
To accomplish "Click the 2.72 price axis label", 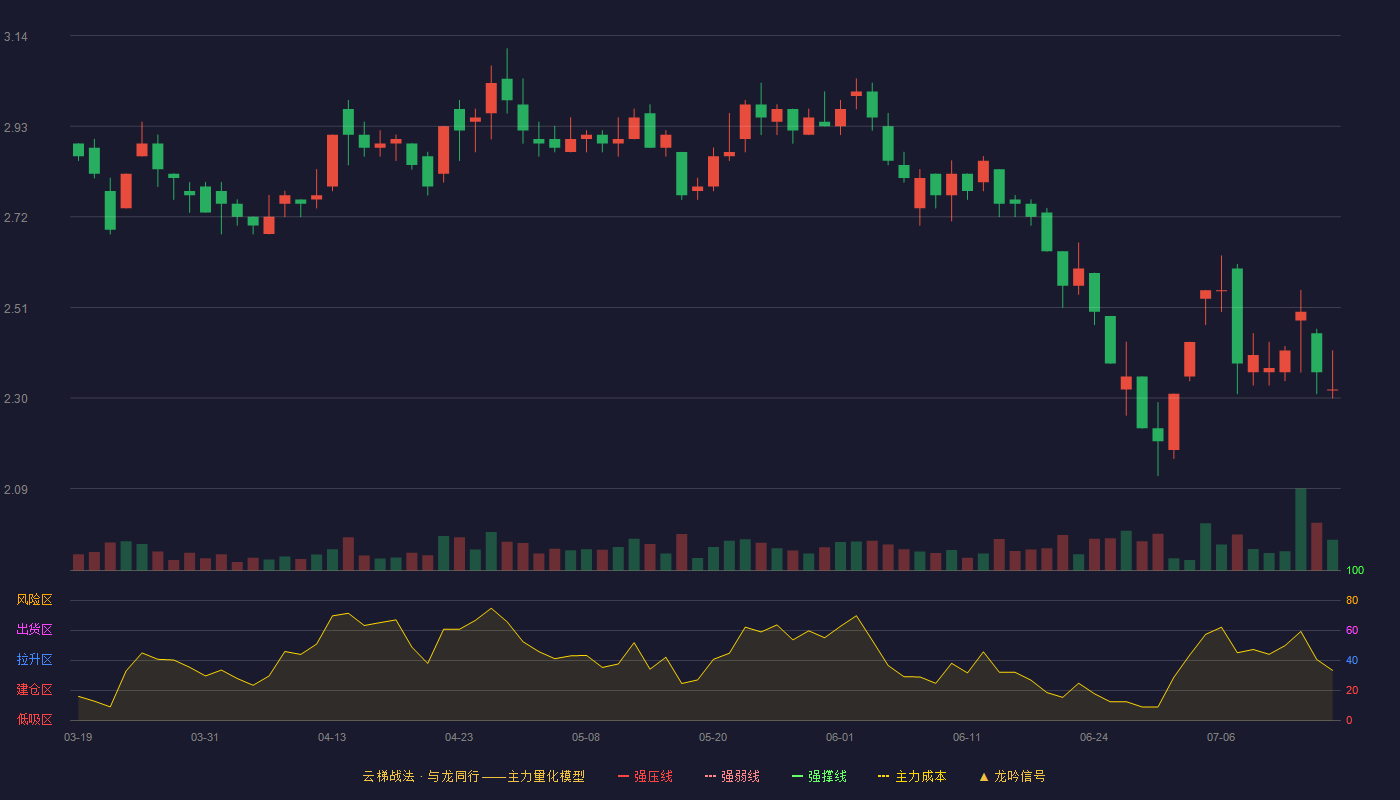I will 16,218.
